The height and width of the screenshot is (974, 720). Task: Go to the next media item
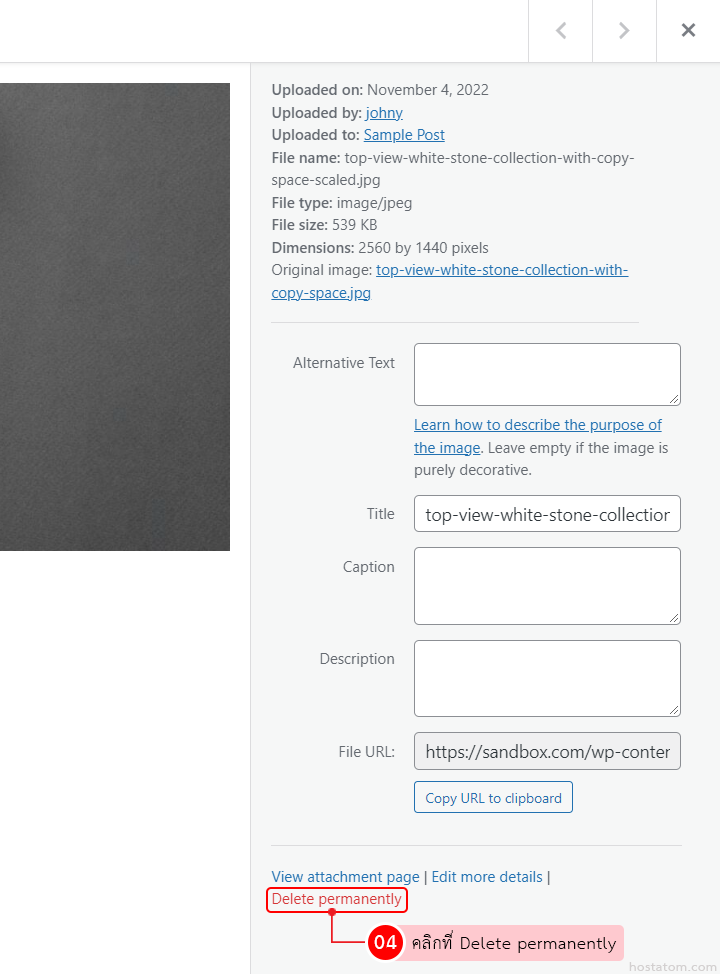(x=624, y=31)
